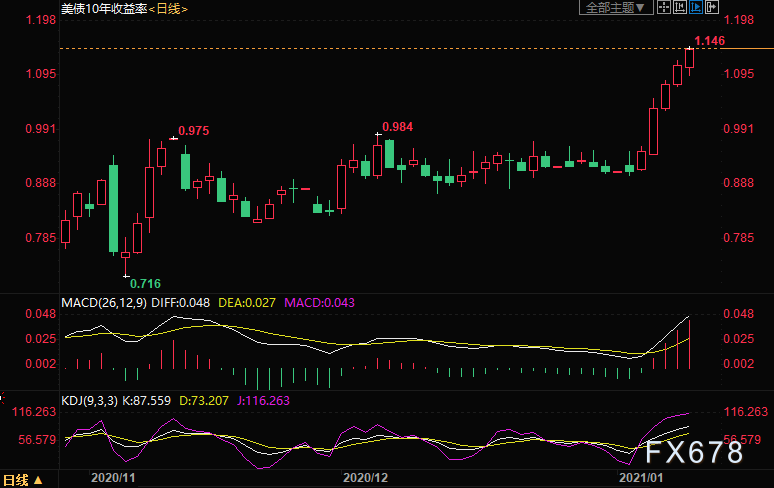Click the 2020/12 date axis label
The image size is (774, 488).
coord(365,478)
